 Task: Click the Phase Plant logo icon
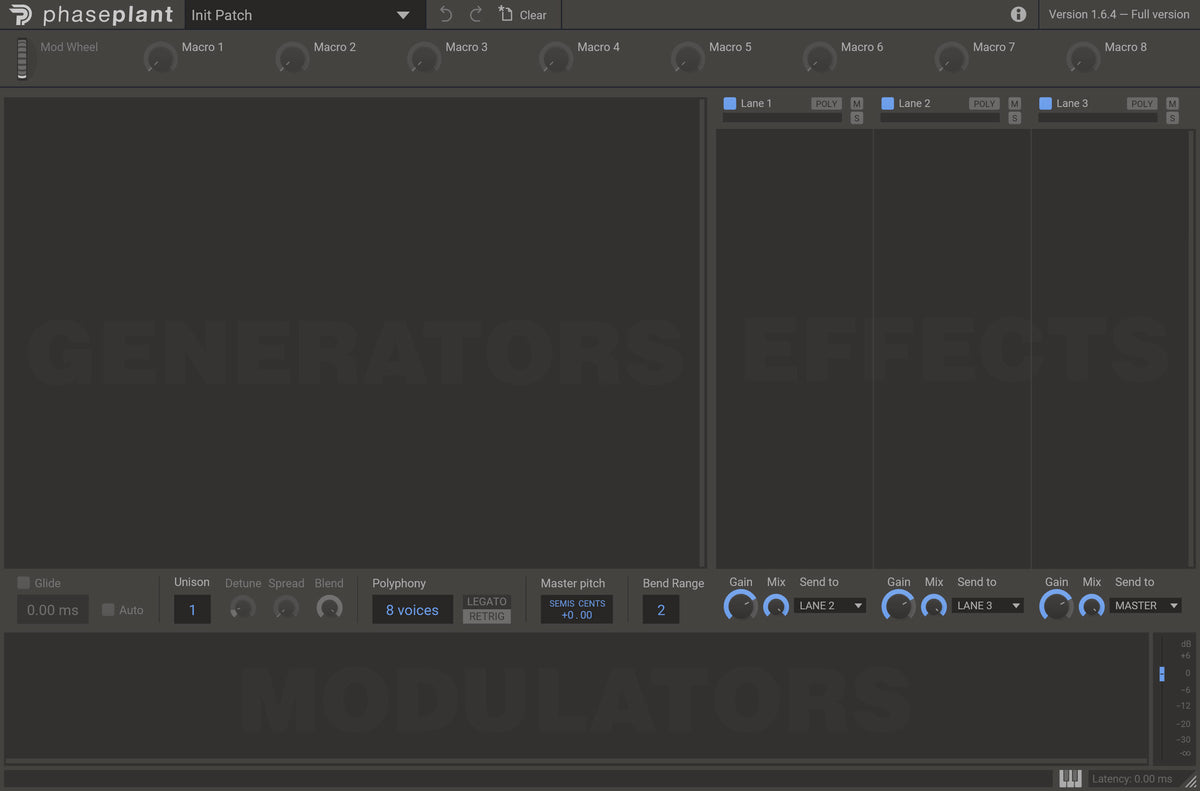pyautogui.click(x=19, y=15)
